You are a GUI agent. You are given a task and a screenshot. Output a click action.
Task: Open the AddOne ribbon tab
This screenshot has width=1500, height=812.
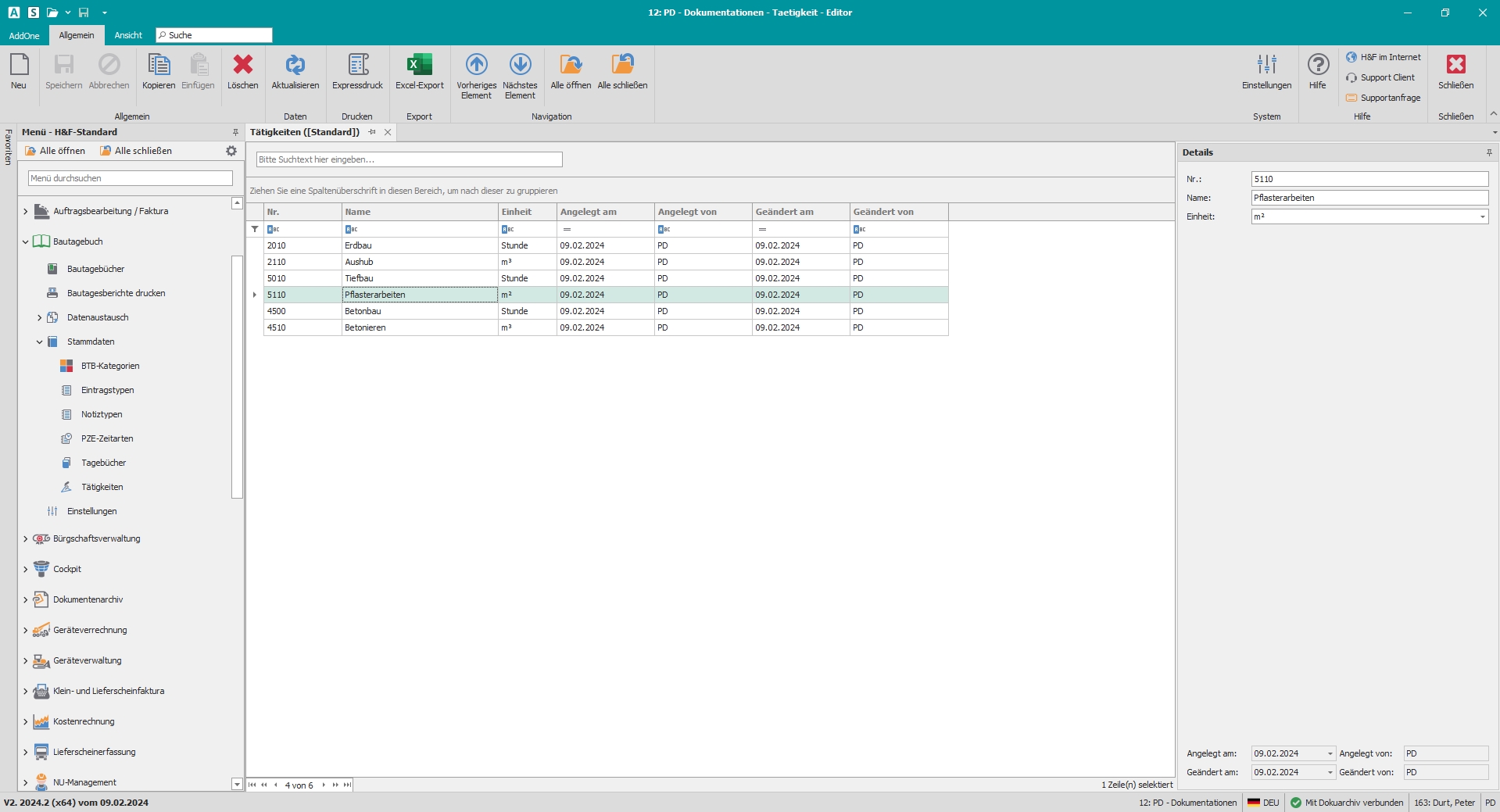[24, 35]
